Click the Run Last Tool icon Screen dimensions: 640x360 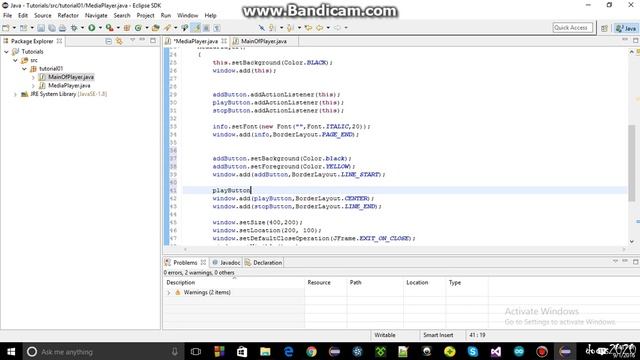coord(109,28)
